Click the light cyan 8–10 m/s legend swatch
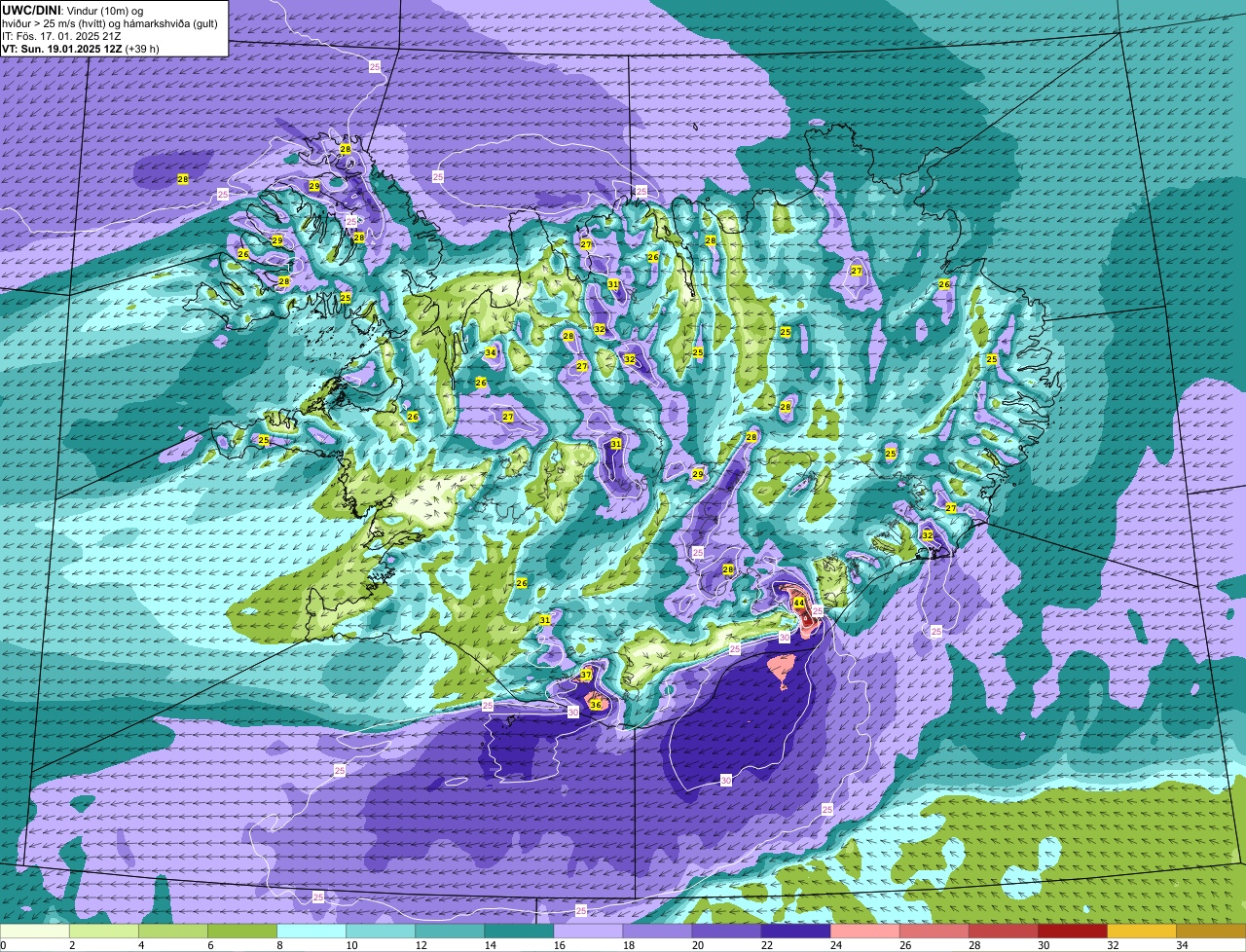Image resolution: width=1246 pixels, height=952 pixels. [312, 932]
